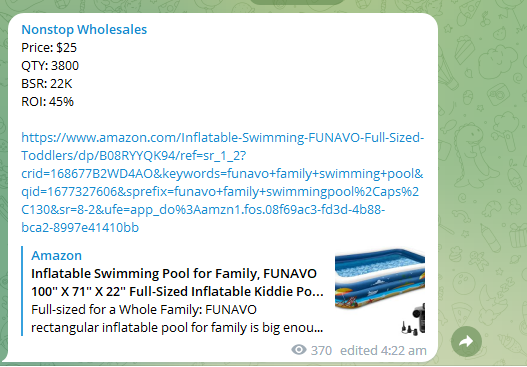
Task: Click the date pill above the message
Action: (x=297, y=2)
